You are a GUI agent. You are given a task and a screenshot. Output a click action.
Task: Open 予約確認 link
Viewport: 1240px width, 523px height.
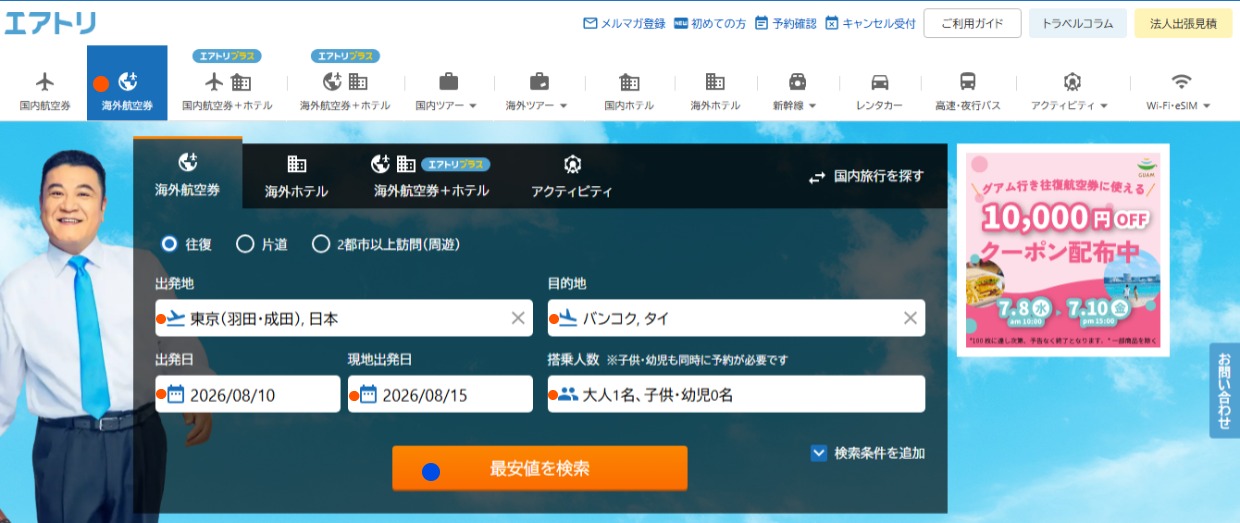click(785, 23)
